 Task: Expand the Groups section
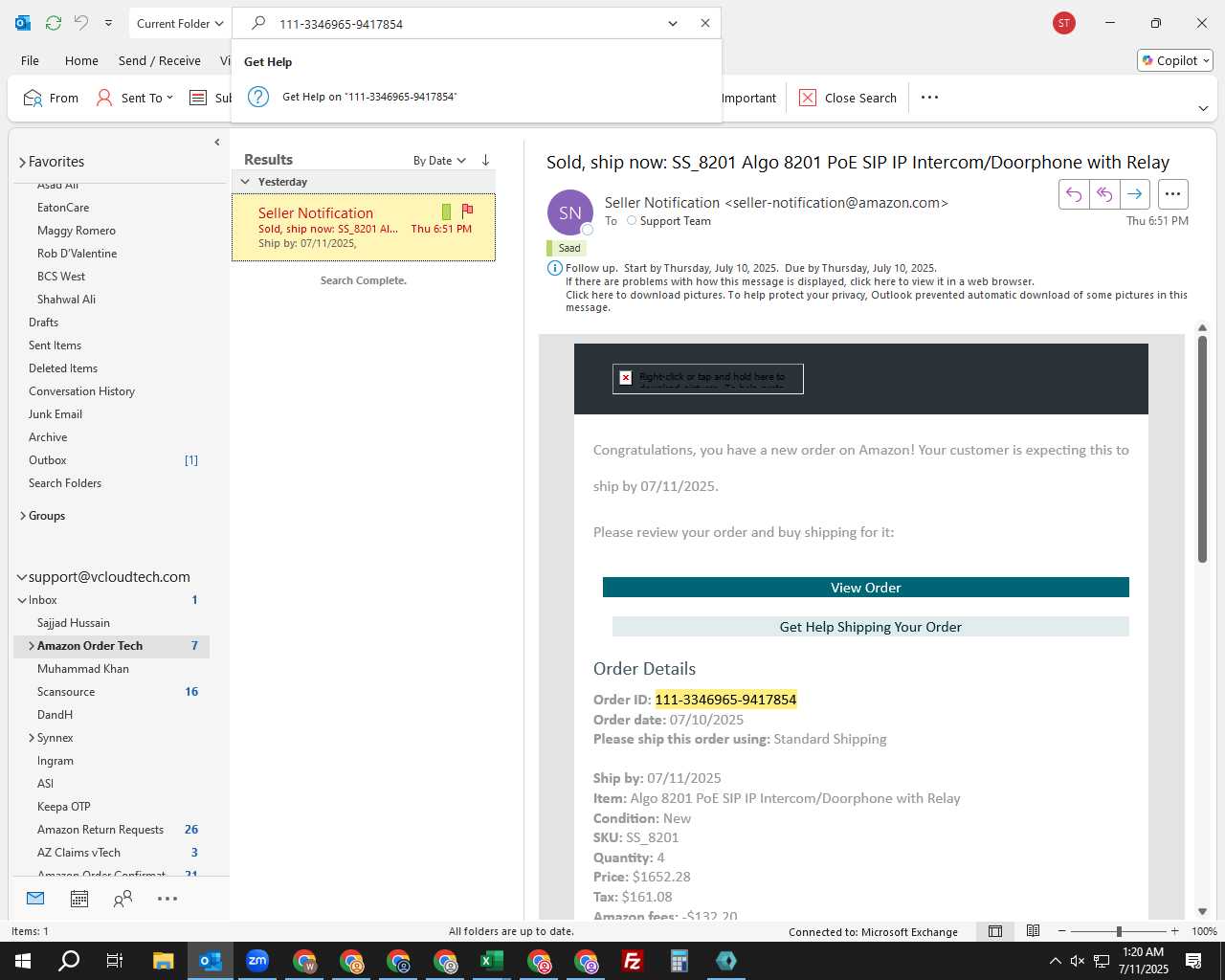click(x=23, y=516)
